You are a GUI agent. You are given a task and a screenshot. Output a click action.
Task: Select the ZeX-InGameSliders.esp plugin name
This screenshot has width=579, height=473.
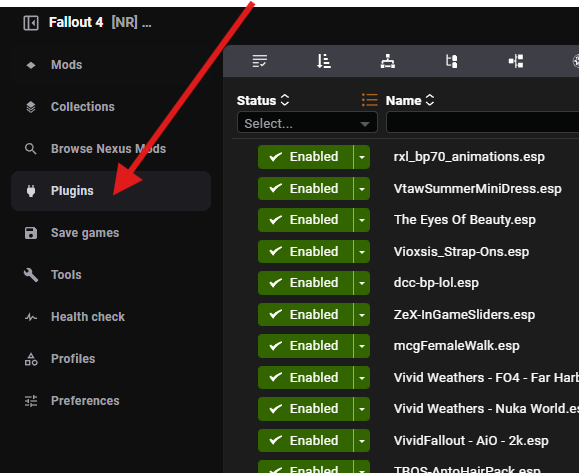pos(464,315)
